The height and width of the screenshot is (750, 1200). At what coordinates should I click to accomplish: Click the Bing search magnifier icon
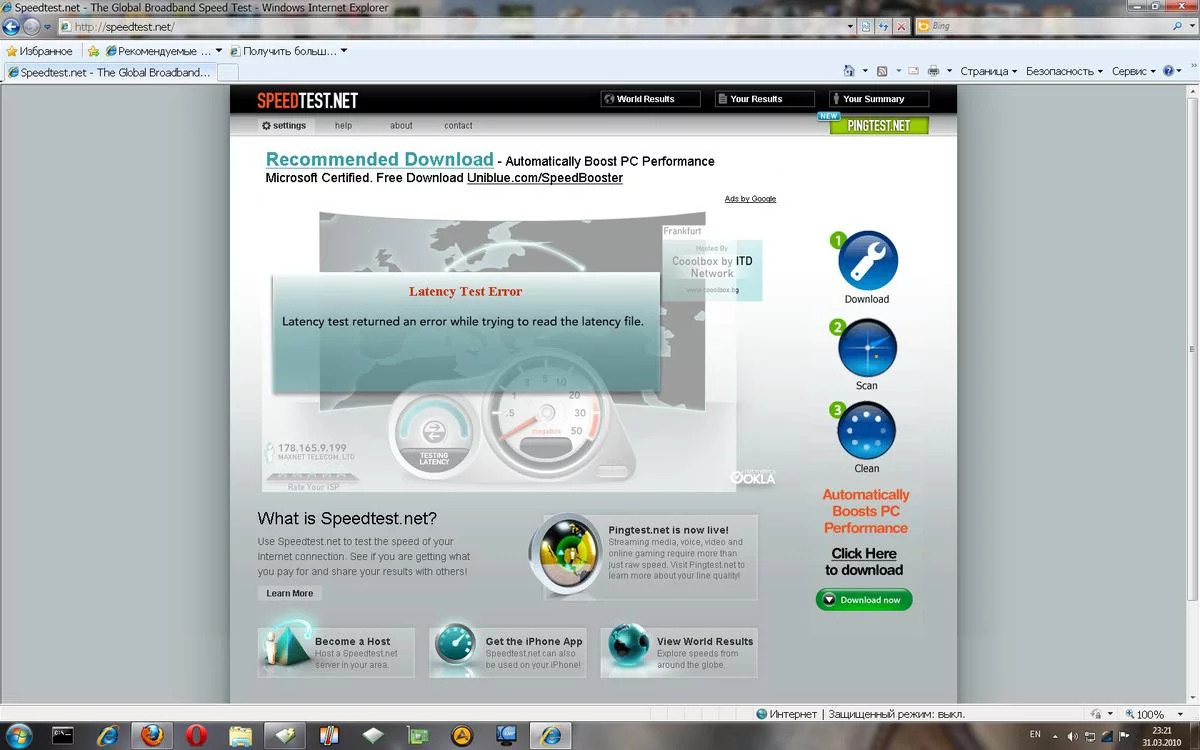pyautogui.click(x=1178, y=26)
